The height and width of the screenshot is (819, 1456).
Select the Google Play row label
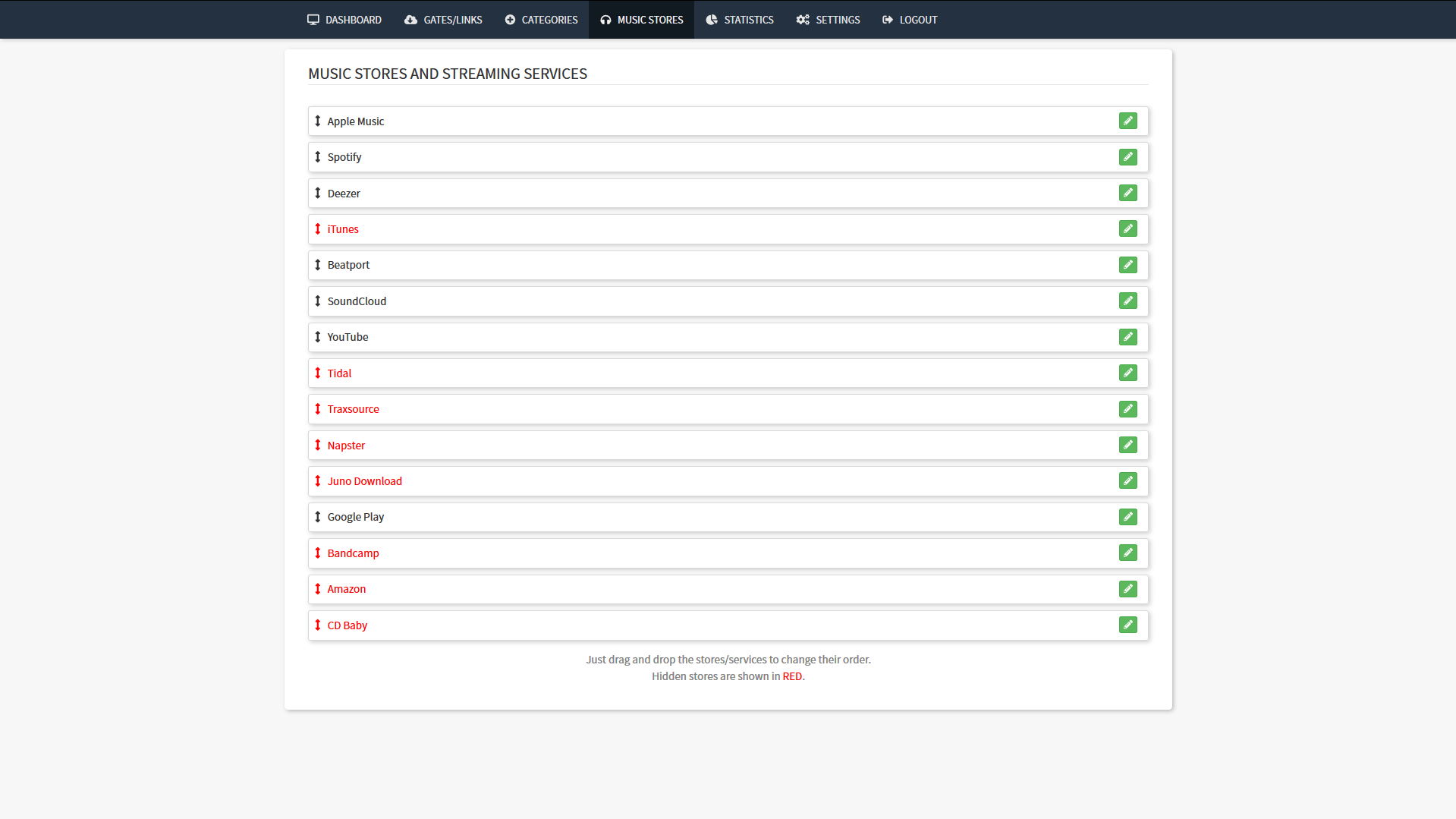coord(356,517)
